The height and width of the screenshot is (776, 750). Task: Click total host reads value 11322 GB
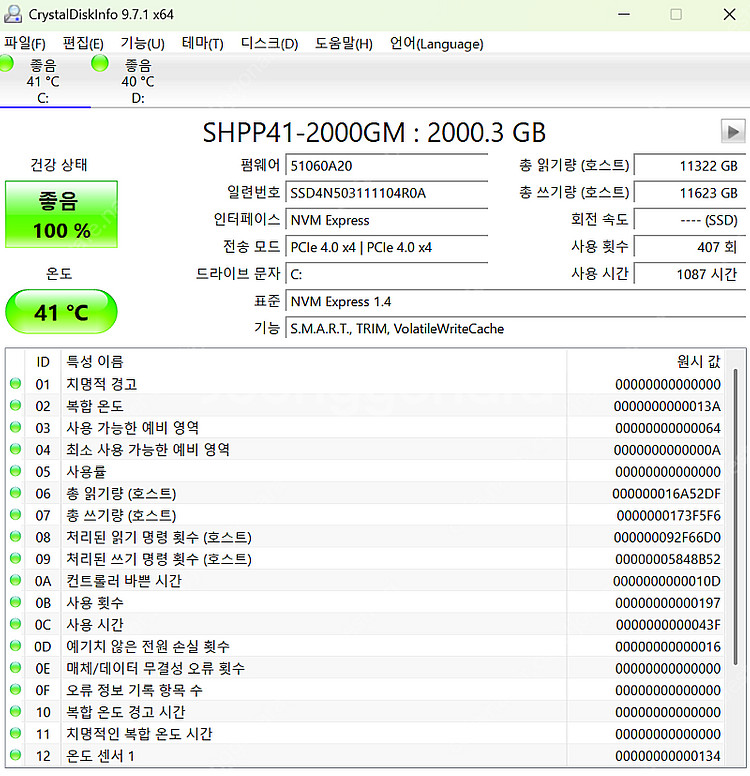(690, 165)
